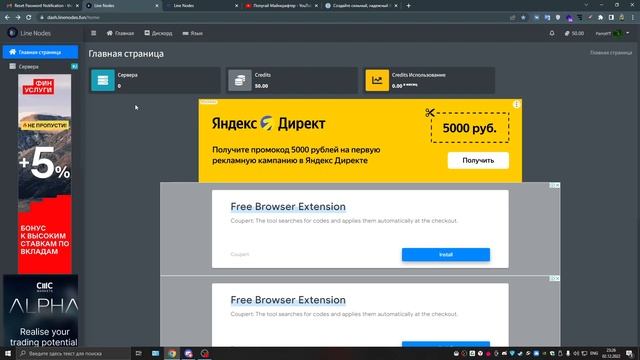This screenshot has height=360, width=640.
Task: Open Главная in top navigation
Action: (120, 33)
